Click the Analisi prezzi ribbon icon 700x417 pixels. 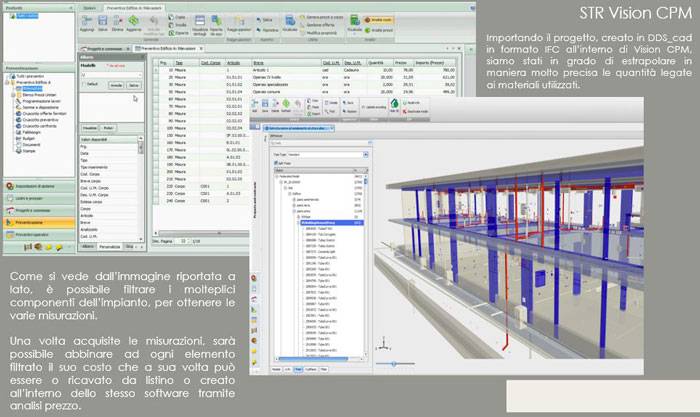point(367,30)
